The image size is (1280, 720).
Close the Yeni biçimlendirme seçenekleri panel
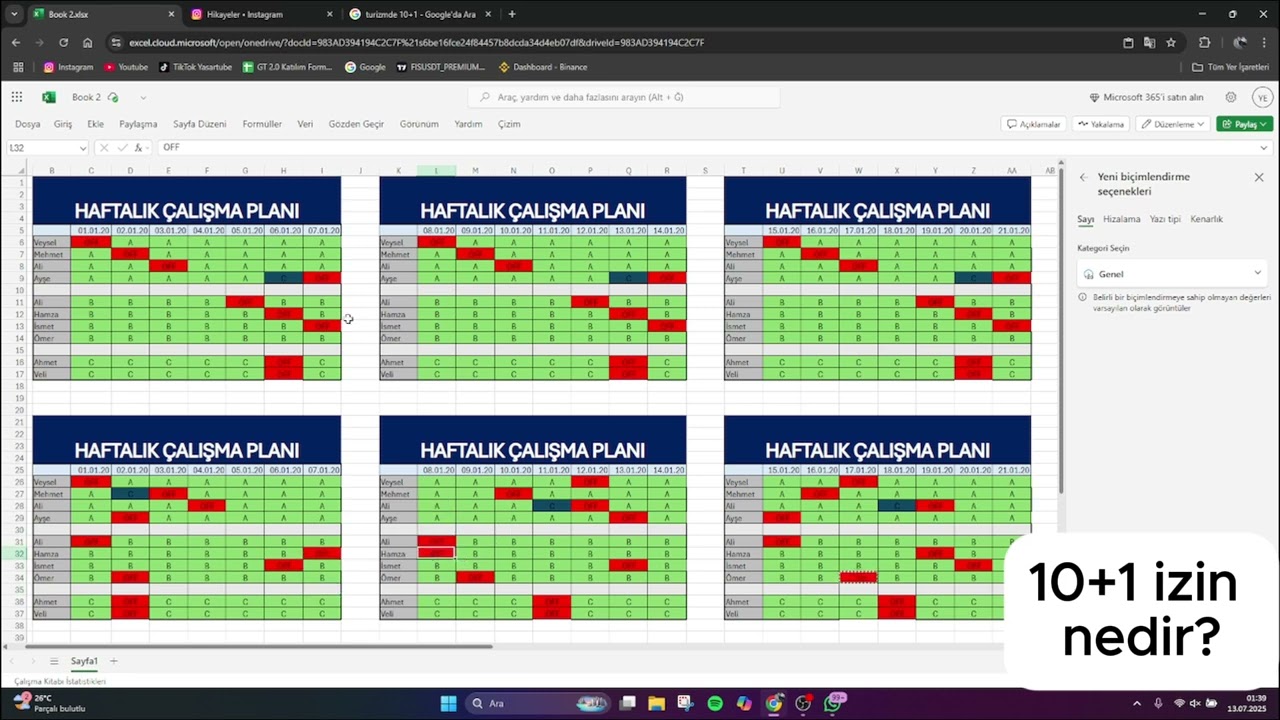[1259, 177]
